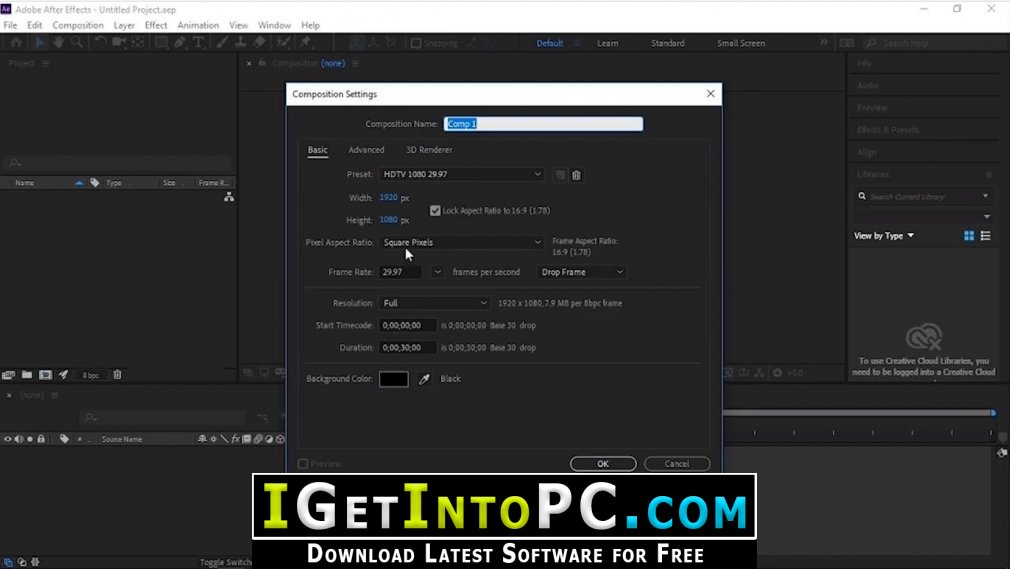Toggle the Snapping checkbox

pyautogui.click(x=416, y=43)
